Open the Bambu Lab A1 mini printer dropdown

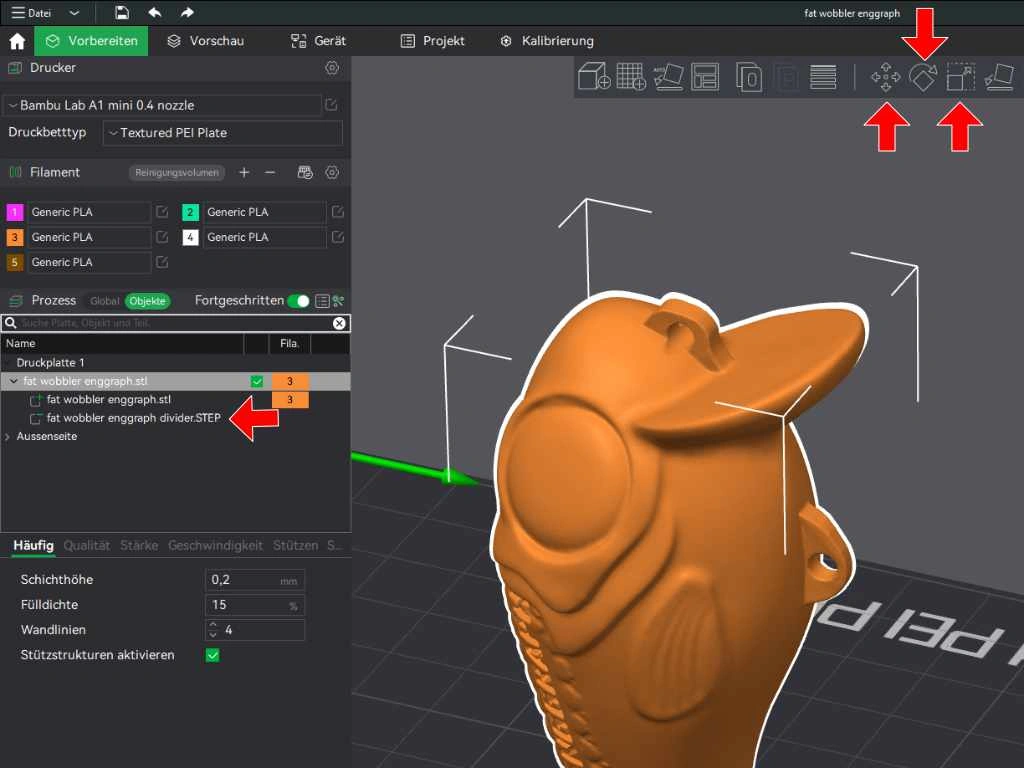pos(162,105)
